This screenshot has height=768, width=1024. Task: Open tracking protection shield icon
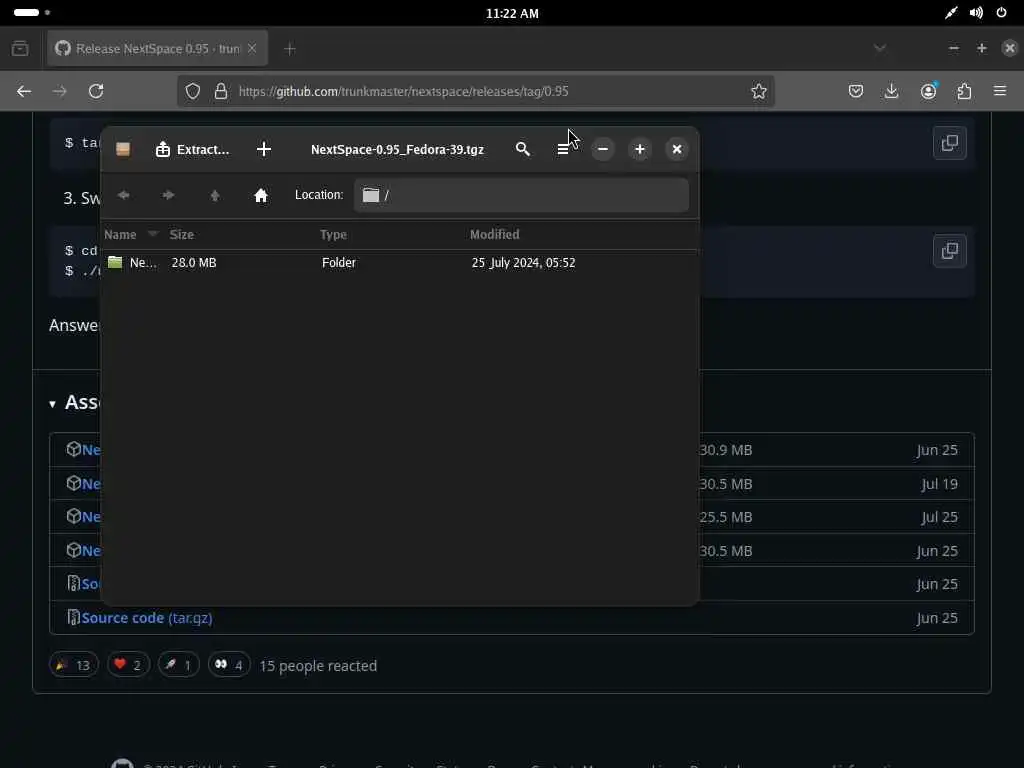pyautogui.click(x=193, y=91)
